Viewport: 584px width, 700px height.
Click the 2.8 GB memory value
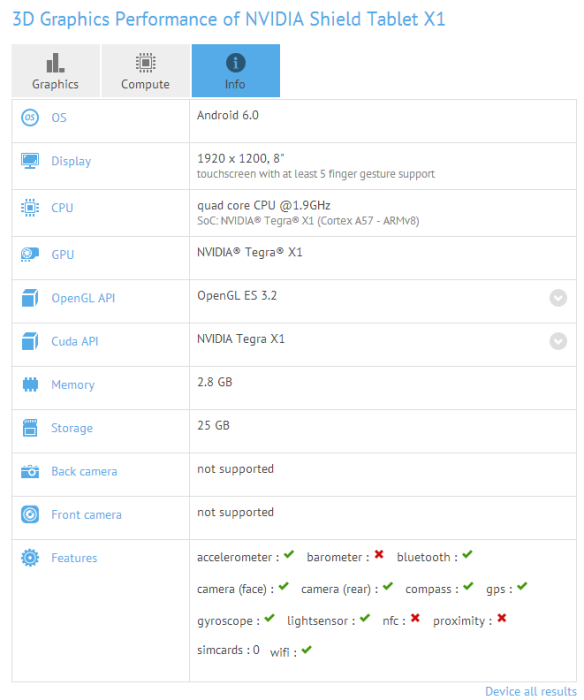pos(215,382)
